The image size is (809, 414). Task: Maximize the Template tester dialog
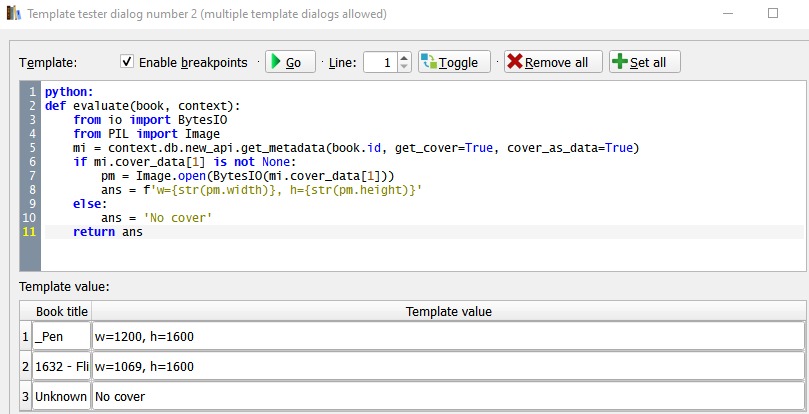coord(772,14)
